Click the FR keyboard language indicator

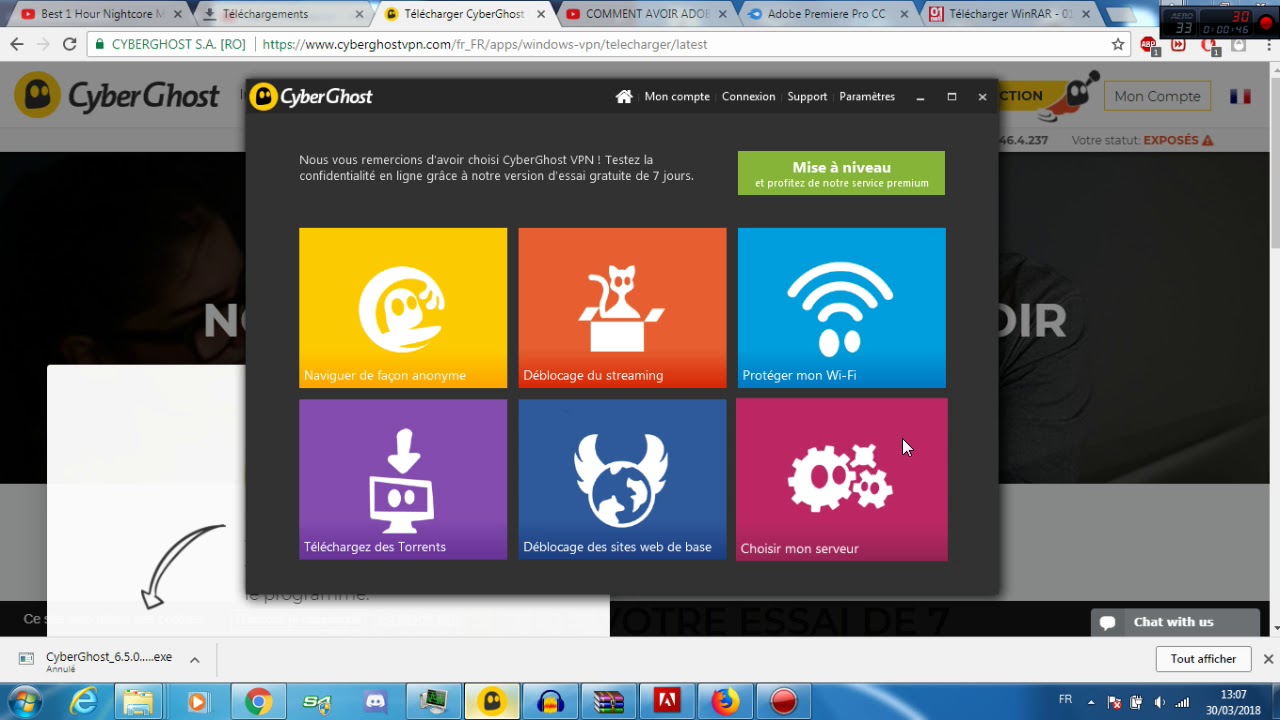(x=1065, y=699)
